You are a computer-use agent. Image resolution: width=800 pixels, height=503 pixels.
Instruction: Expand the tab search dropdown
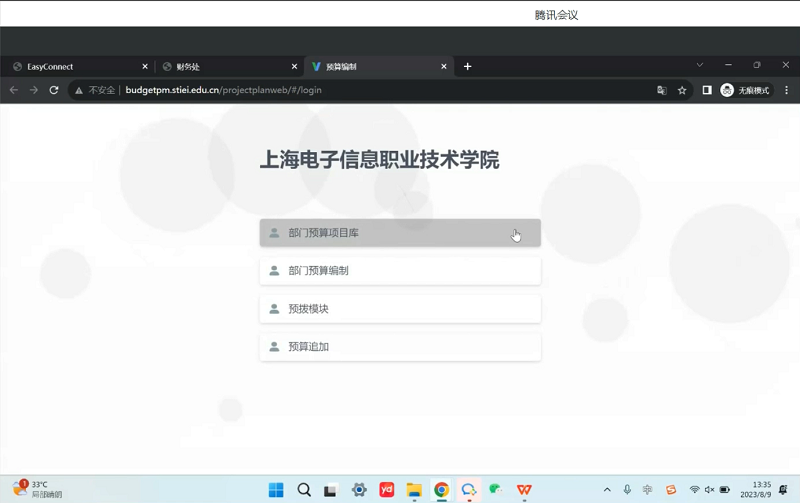[700, 65]
